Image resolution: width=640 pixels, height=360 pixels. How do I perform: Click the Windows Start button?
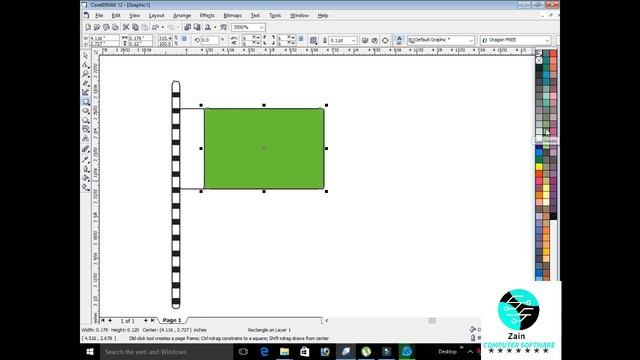tap(90, 351)
